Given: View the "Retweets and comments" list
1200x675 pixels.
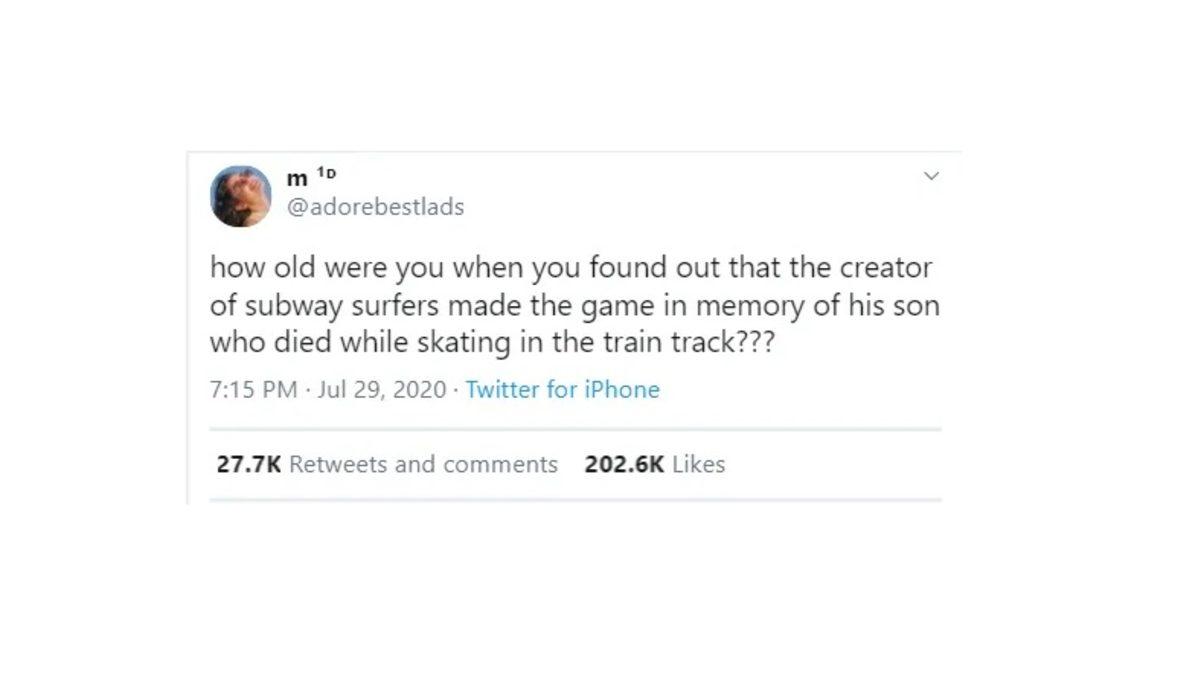Looking at the screenshot, I should click(423, 464).
